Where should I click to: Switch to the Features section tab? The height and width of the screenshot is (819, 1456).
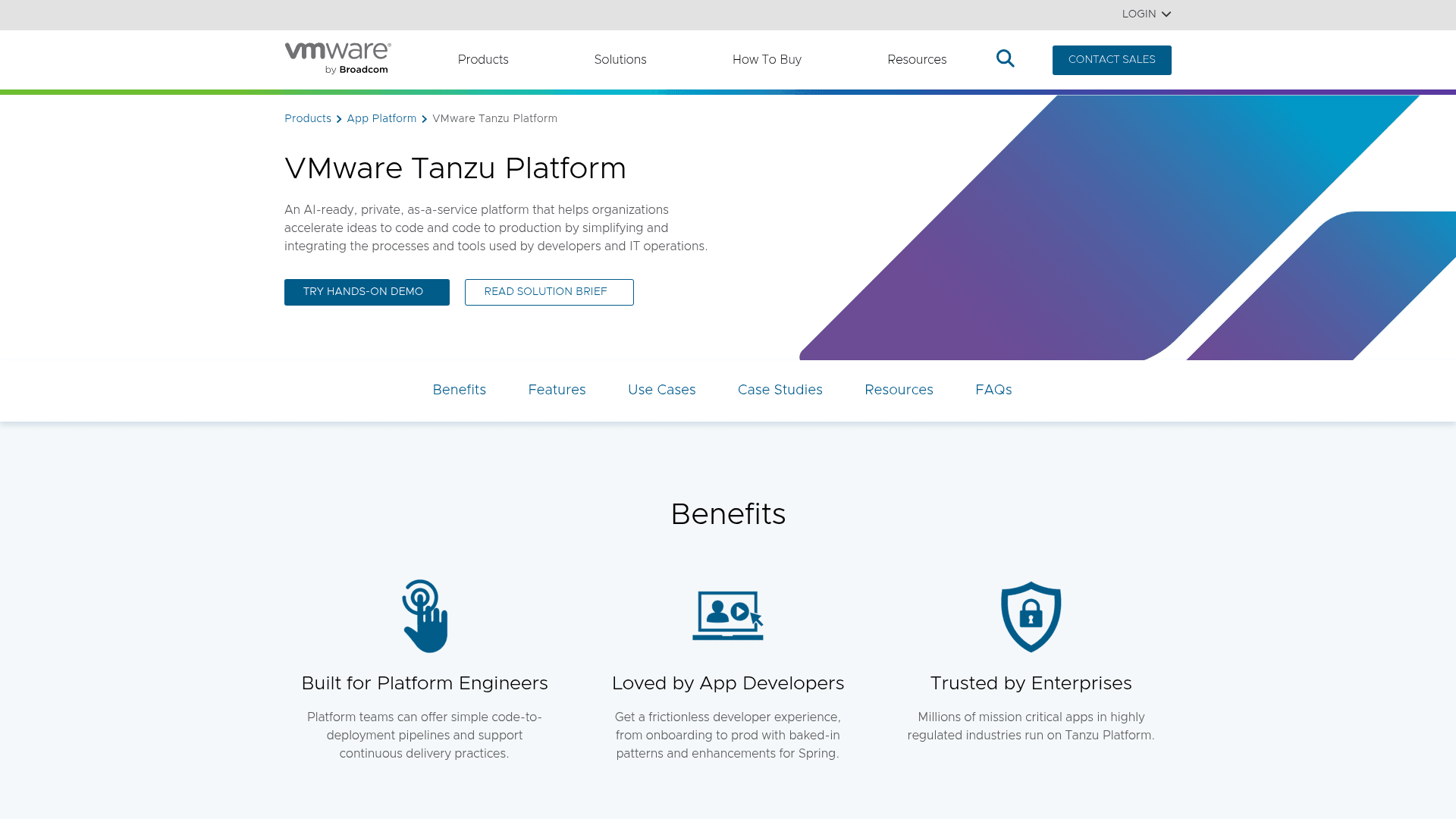click(557, 390)
